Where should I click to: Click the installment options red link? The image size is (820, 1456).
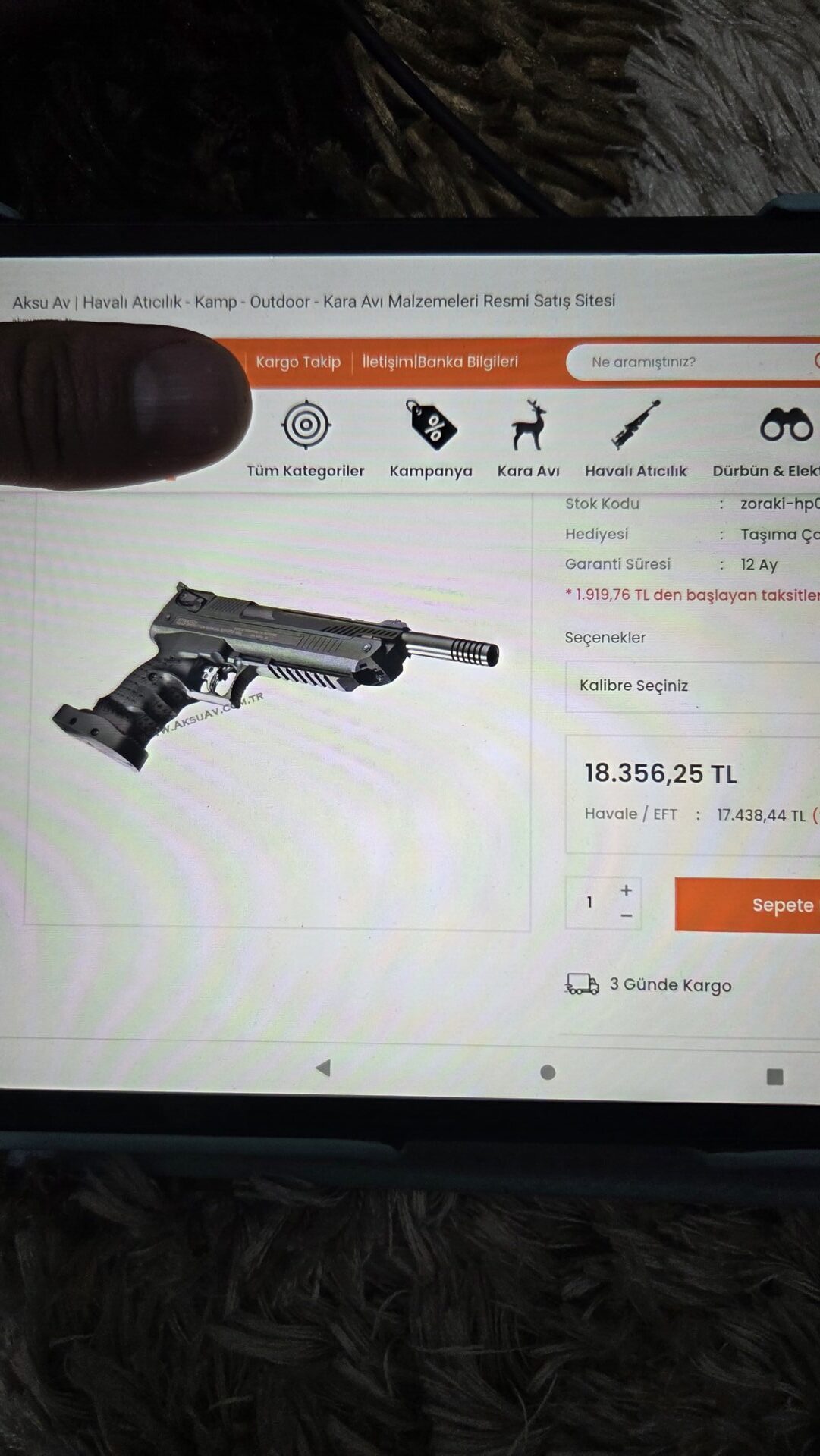(693, 595)
